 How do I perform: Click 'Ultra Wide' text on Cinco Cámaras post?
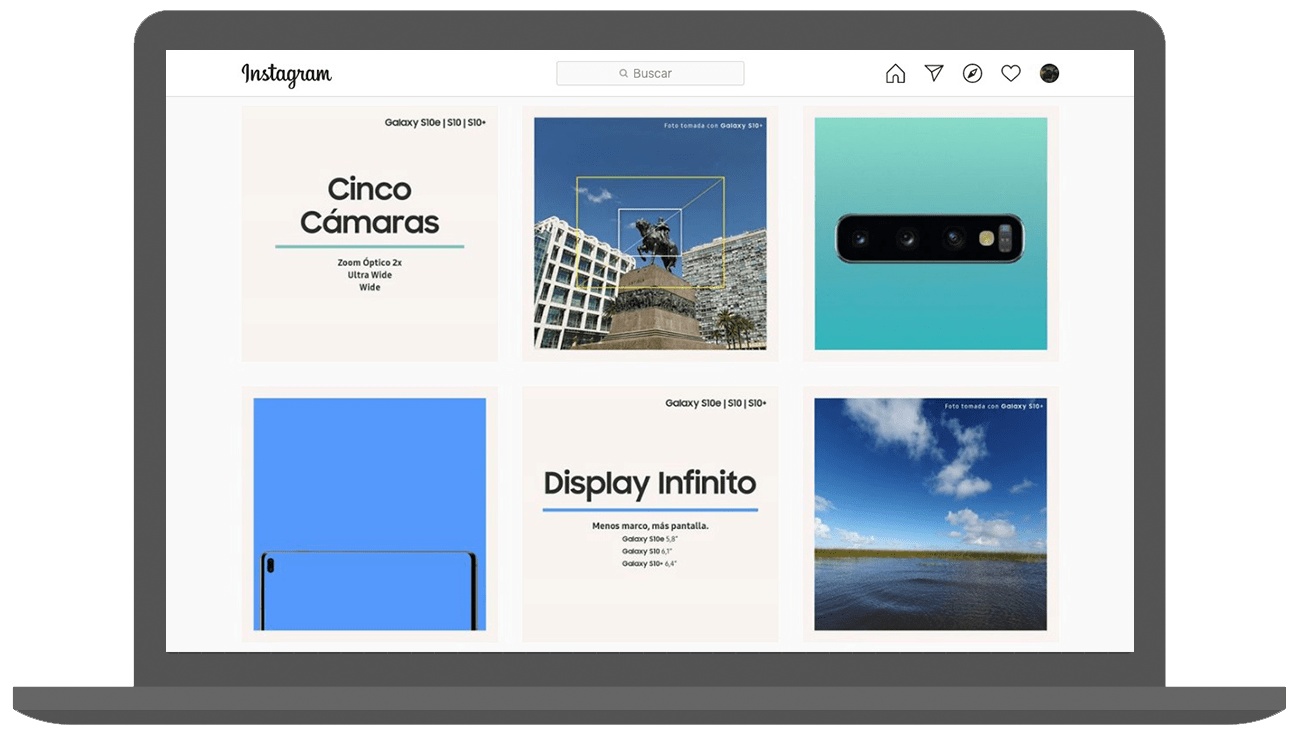pos(370,275)
